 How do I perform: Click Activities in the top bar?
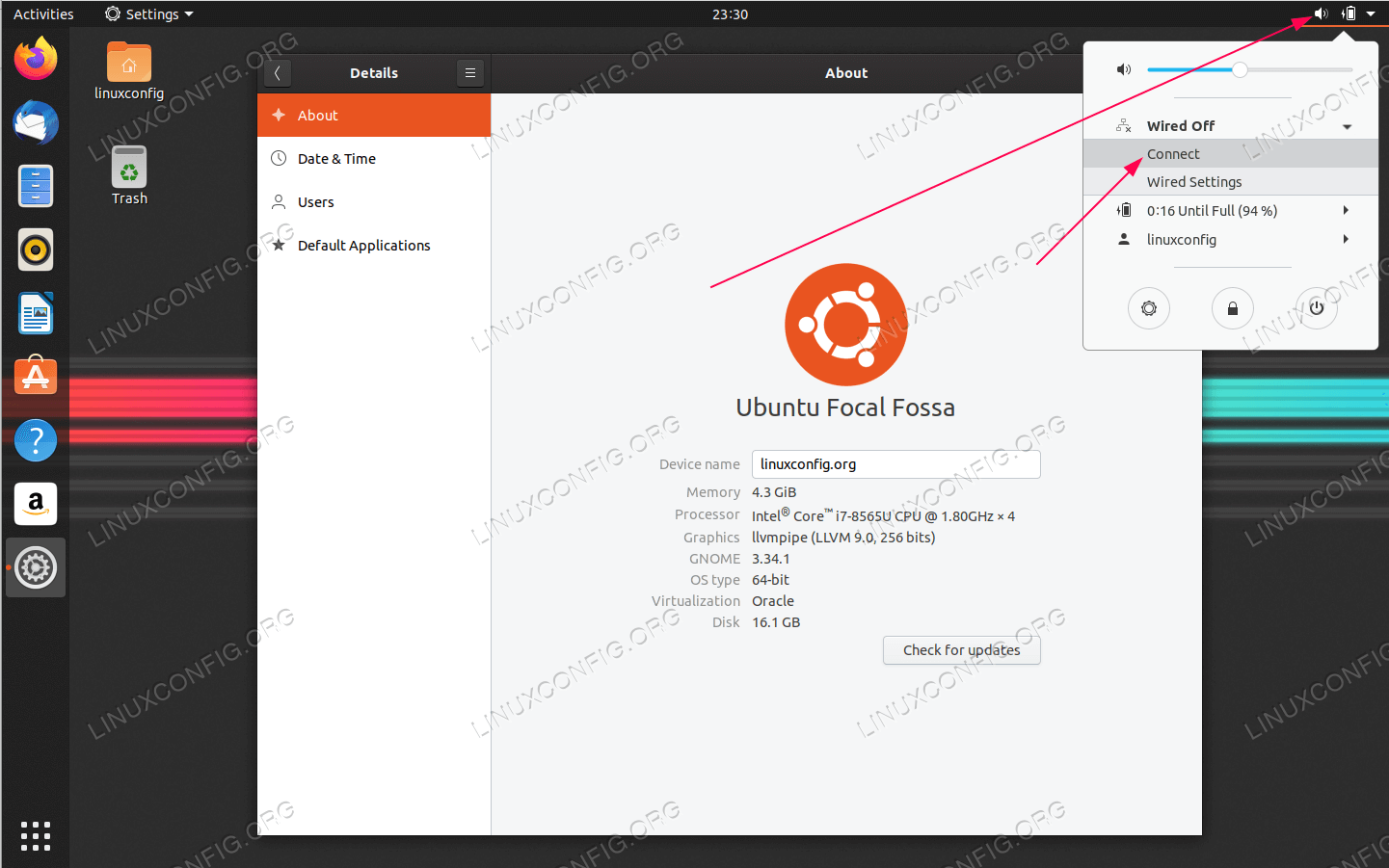pos(43,13)
